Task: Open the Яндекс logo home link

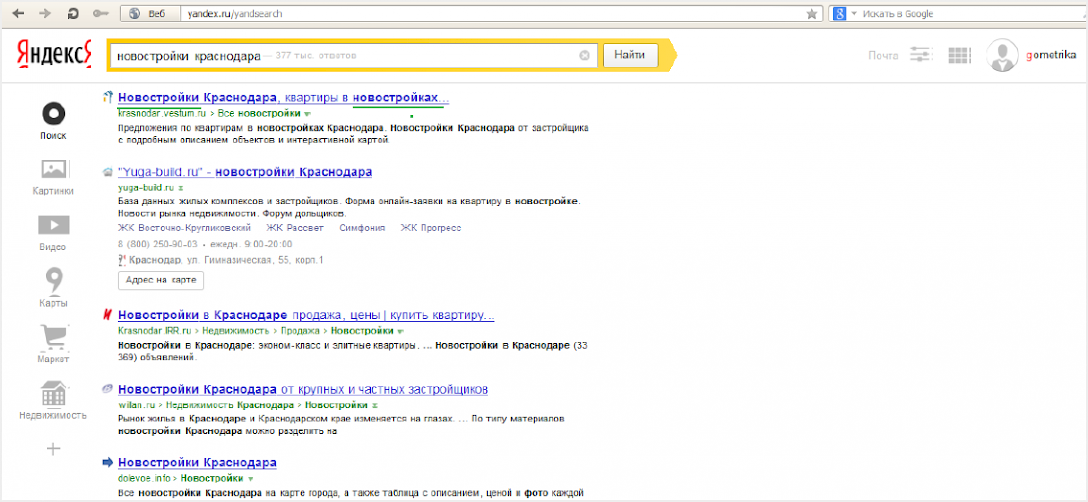Action: (x=54, y=55)
